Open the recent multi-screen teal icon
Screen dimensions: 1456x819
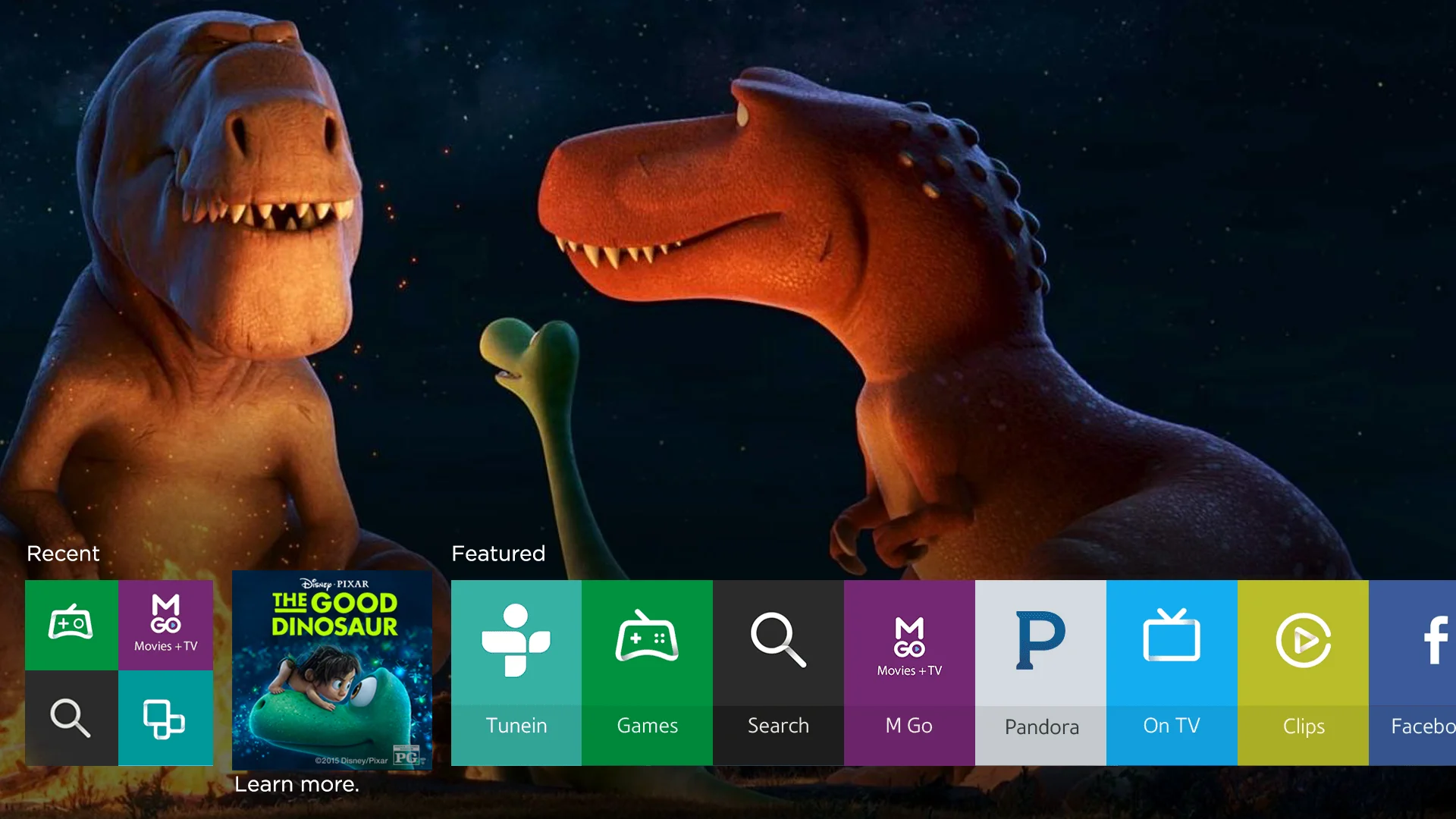(x=165, y=718)
